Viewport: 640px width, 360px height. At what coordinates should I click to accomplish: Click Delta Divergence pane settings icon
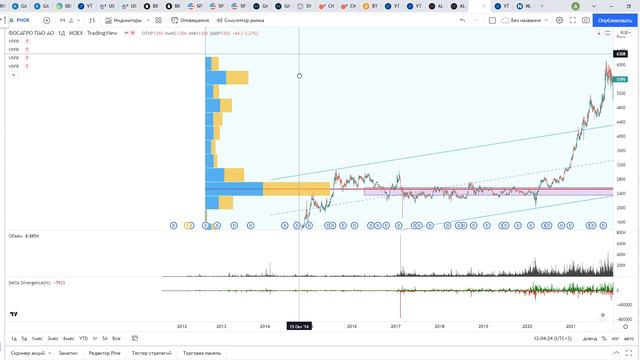tap(603, 315)
